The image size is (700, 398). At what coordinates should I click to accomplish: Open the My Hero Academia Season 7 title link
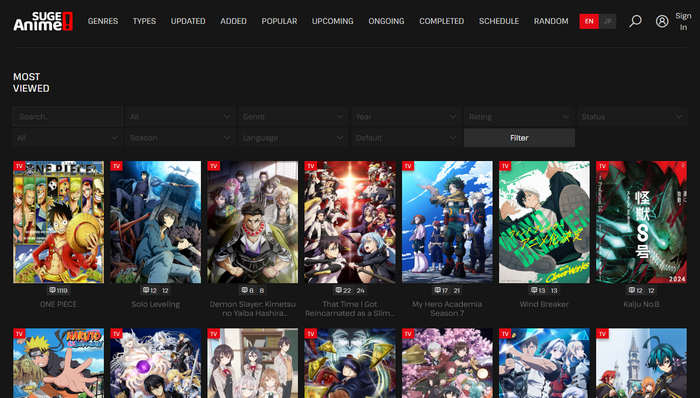(x=447, y=308)
